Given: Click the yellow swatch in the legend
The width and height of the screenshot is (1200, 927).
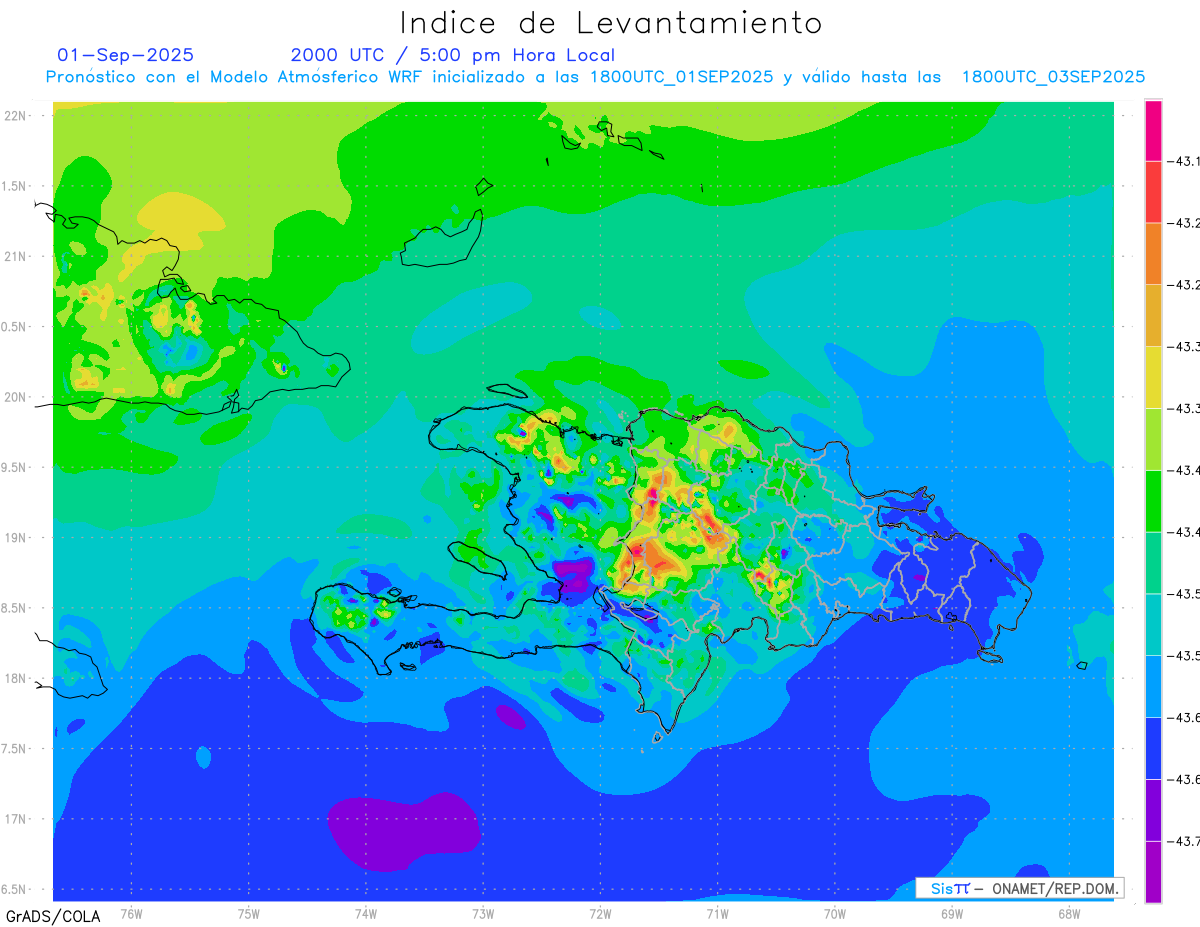Looking at the screenshot, I should 1153,377.
